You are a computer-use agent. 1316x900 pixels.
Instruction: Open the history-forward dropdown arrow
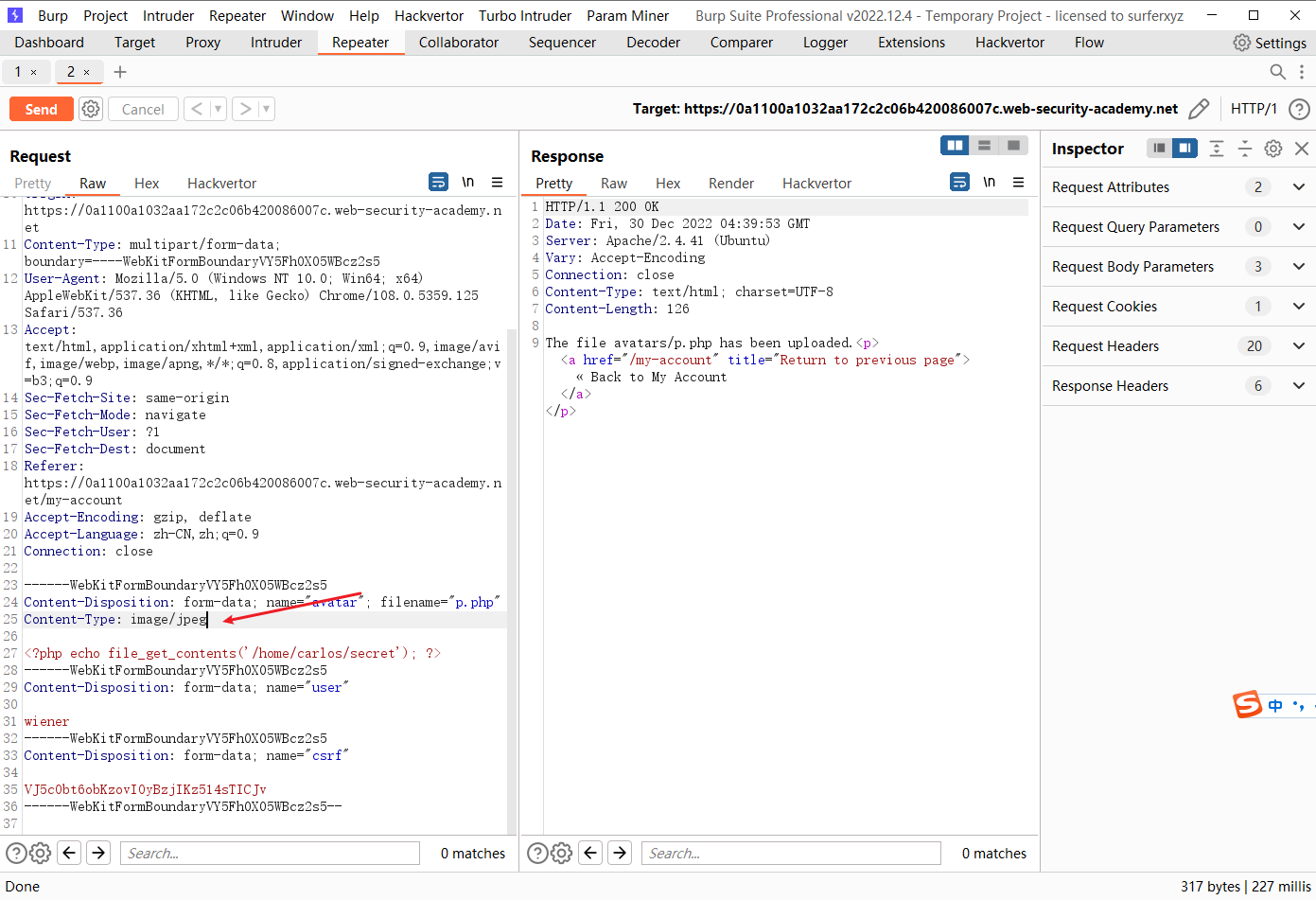pyautogui.click(x=267, y=109)
